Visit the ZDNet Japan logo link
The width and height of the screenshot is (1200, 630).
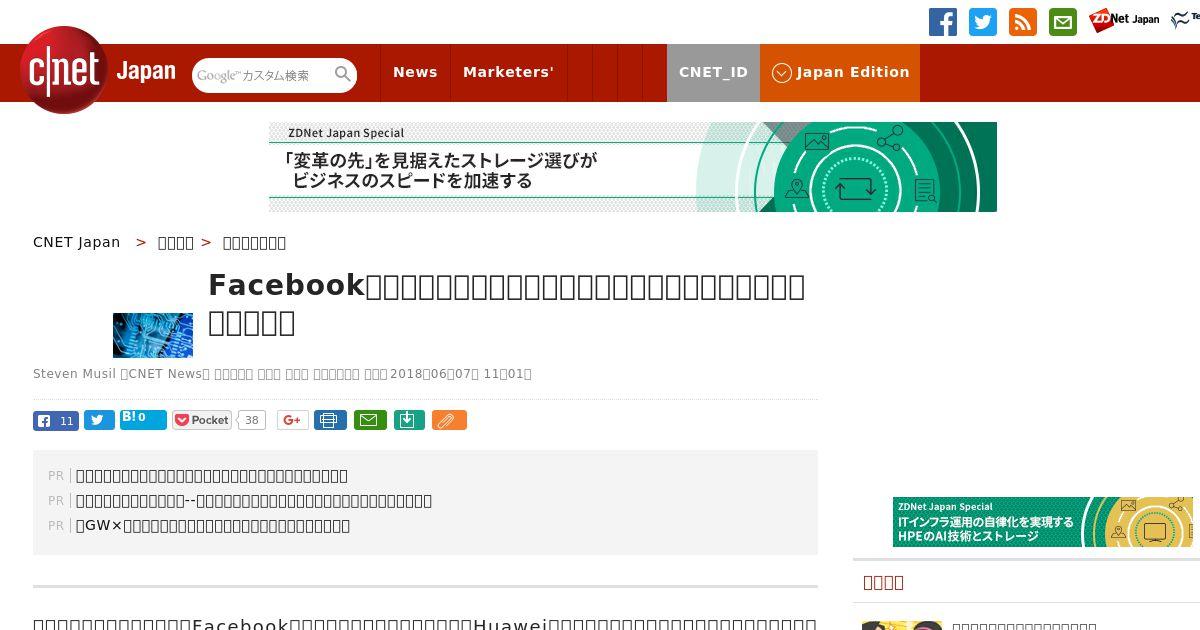pyautogui.click(x=1124, y=20)
